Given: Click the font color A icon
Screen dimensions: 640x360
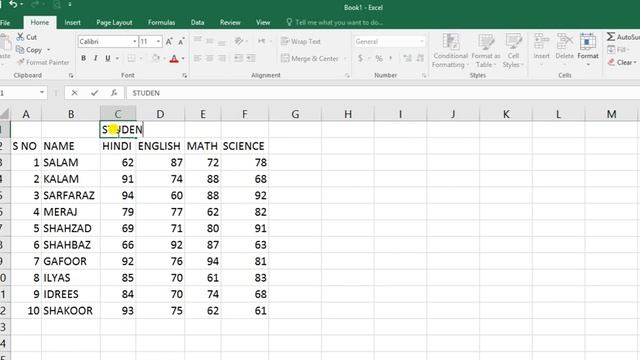Looking at the screenshot, I should [x=174, y=58].
